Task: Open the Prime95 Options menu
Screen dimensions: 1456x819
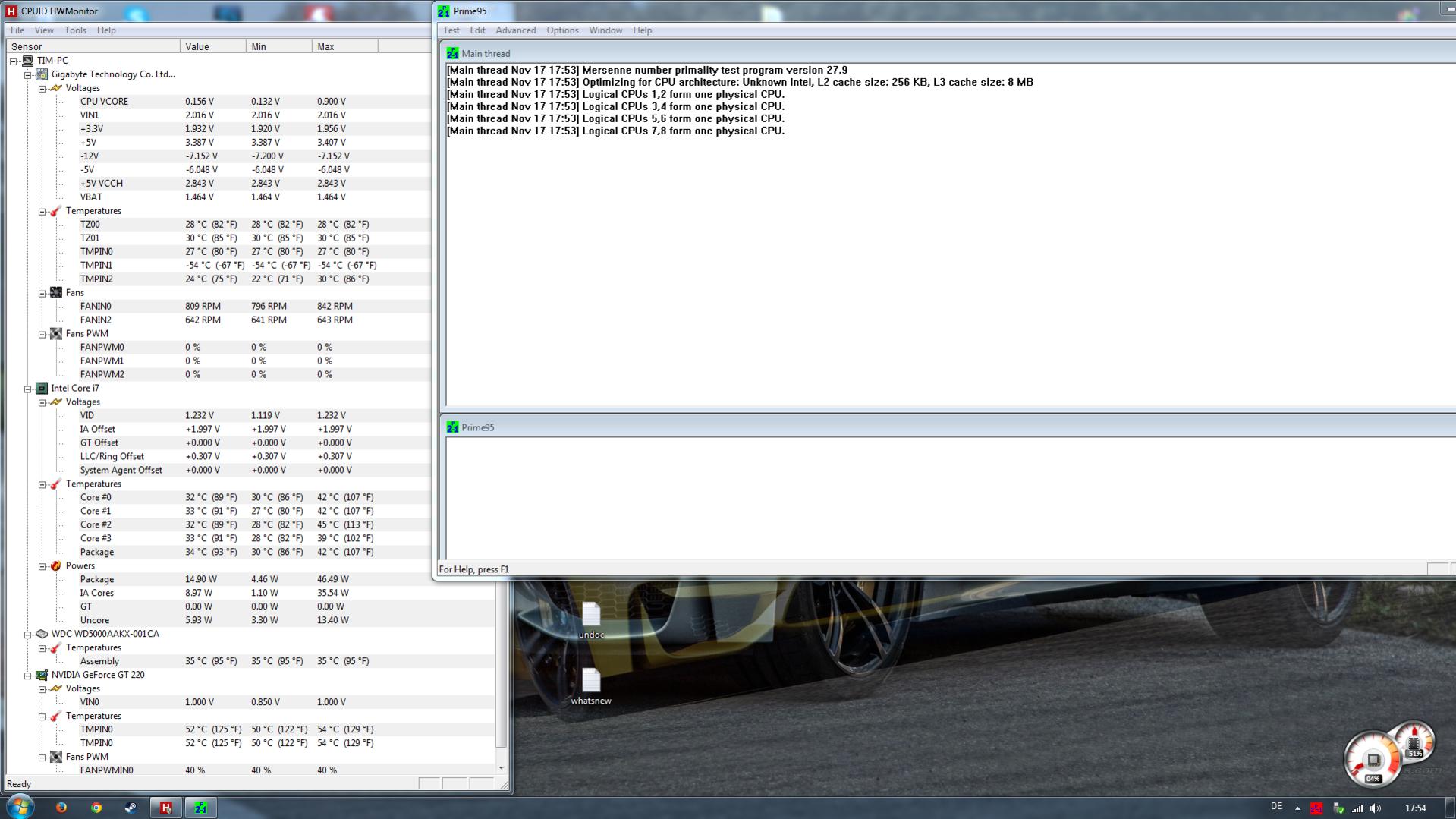Action: [562, 30]
